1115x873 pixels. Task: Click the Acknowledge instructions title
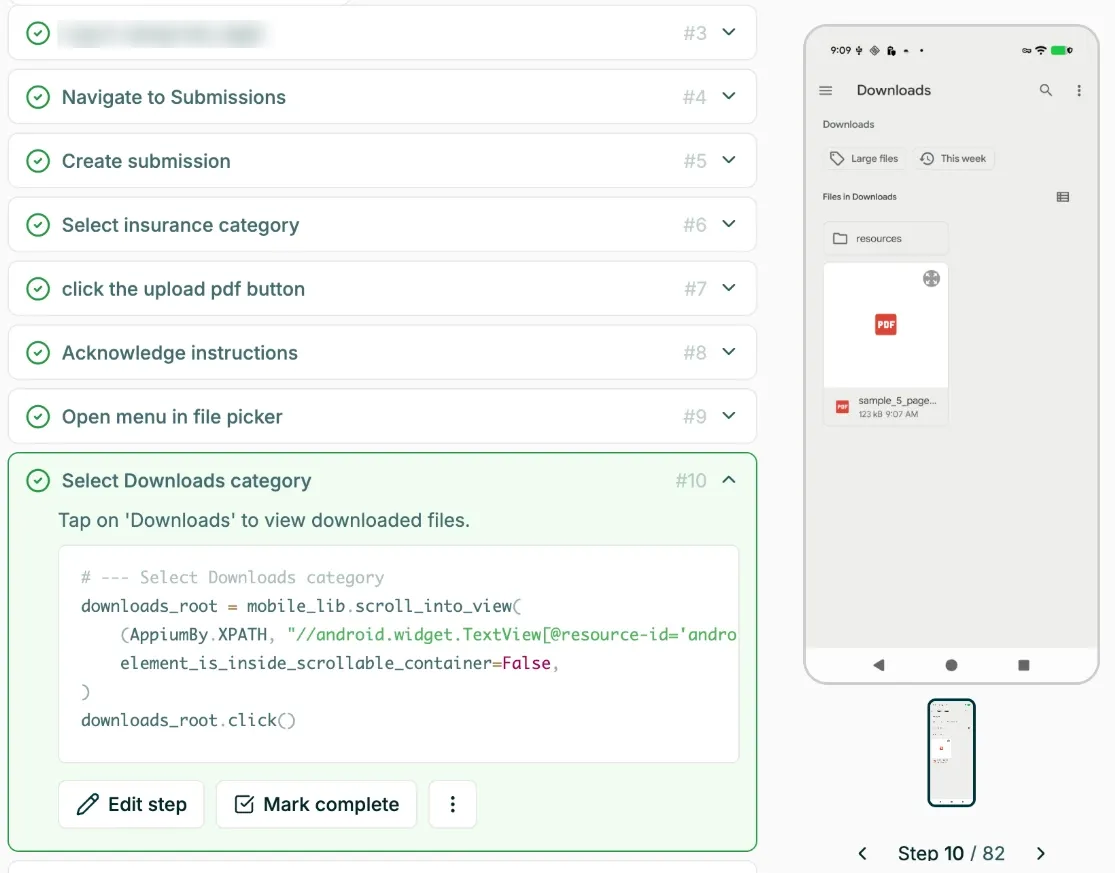point(180,353)
